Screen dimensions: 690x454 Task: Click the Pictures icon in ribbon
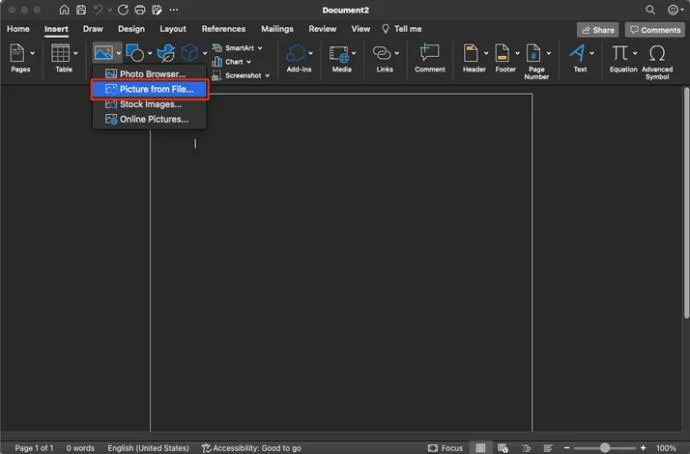coord(104,53)
